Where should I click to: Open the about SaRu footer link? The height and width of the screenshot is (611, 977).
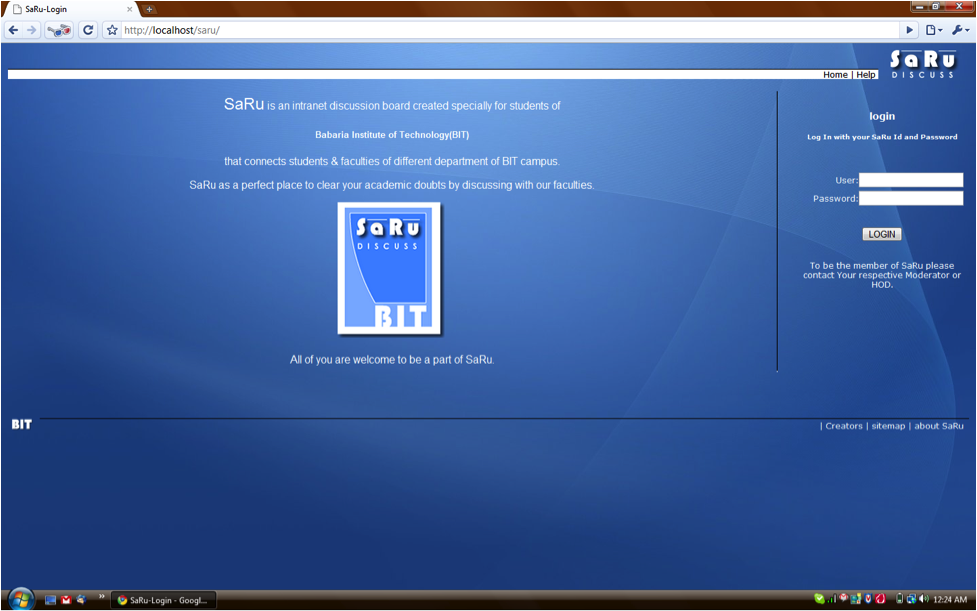coord(938,426)
